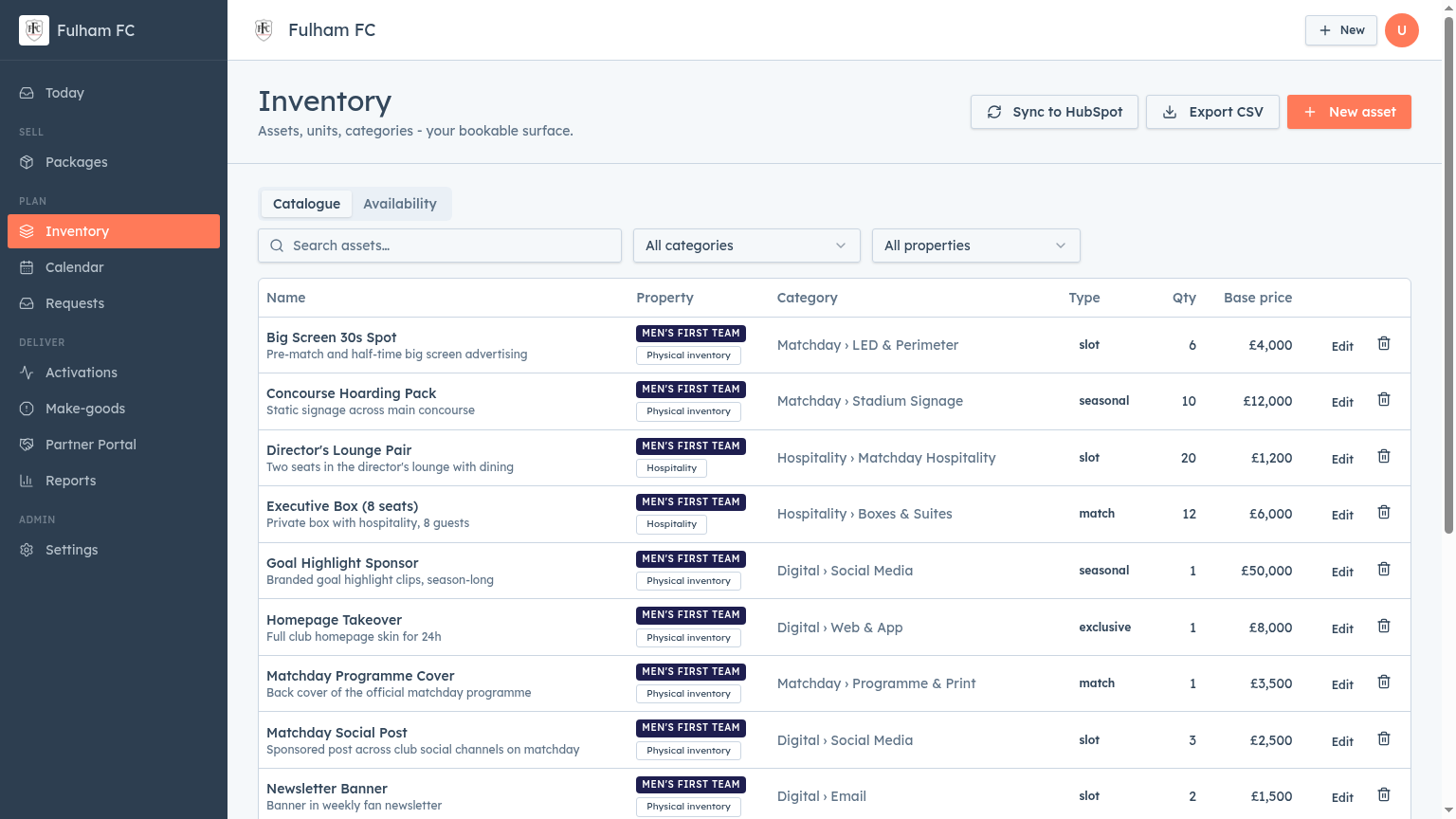Select Big Screen 30s Spot name
This screenshot has height=819, width=1456.
point(332,337)
